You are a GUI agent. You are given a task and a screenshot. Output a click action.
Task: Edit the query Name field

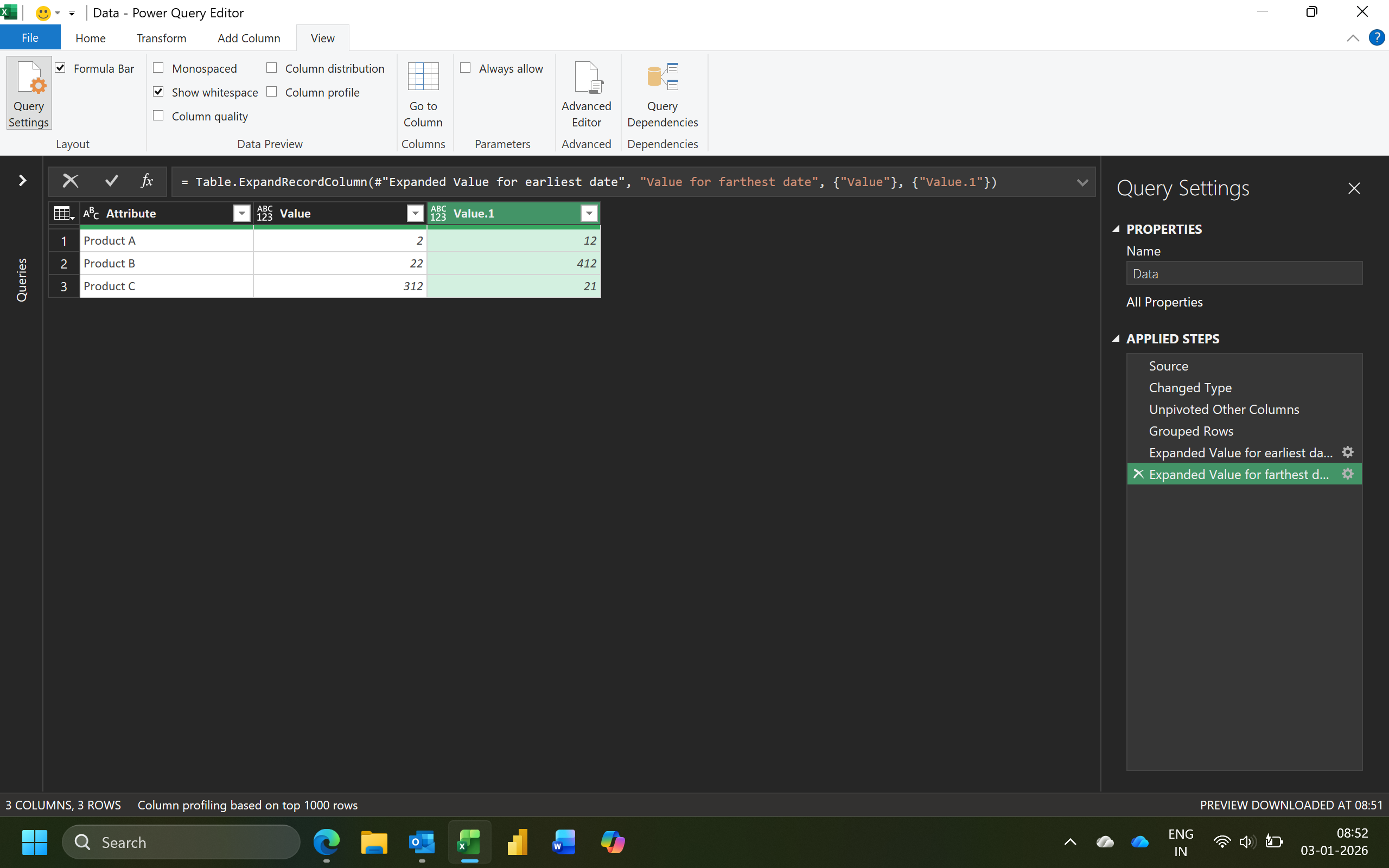tap(1244, 273)
